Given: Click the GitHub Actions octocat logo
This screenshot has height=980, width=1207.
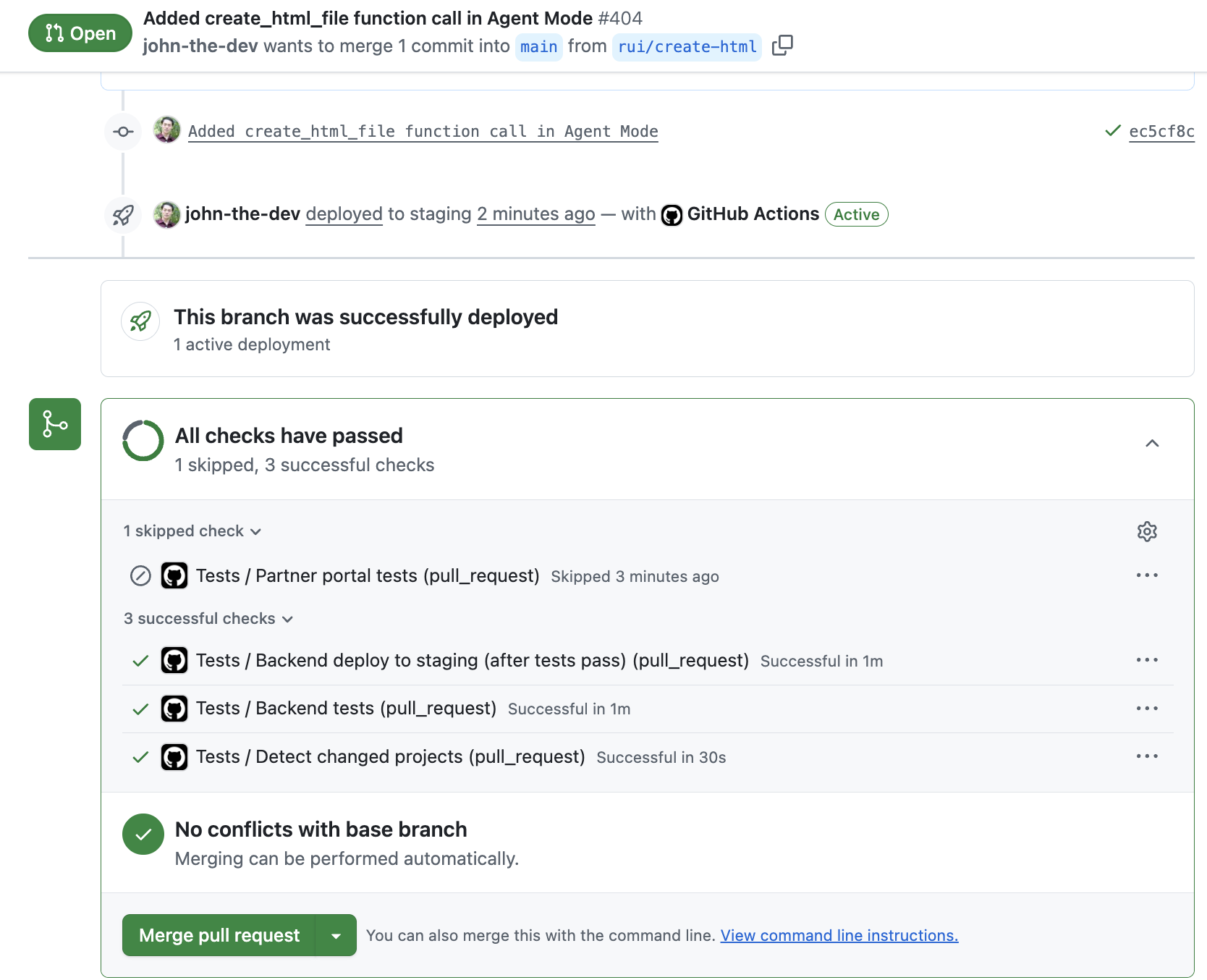Looking at the screenshot, I should pyautogui.click(x=672, y=214).
